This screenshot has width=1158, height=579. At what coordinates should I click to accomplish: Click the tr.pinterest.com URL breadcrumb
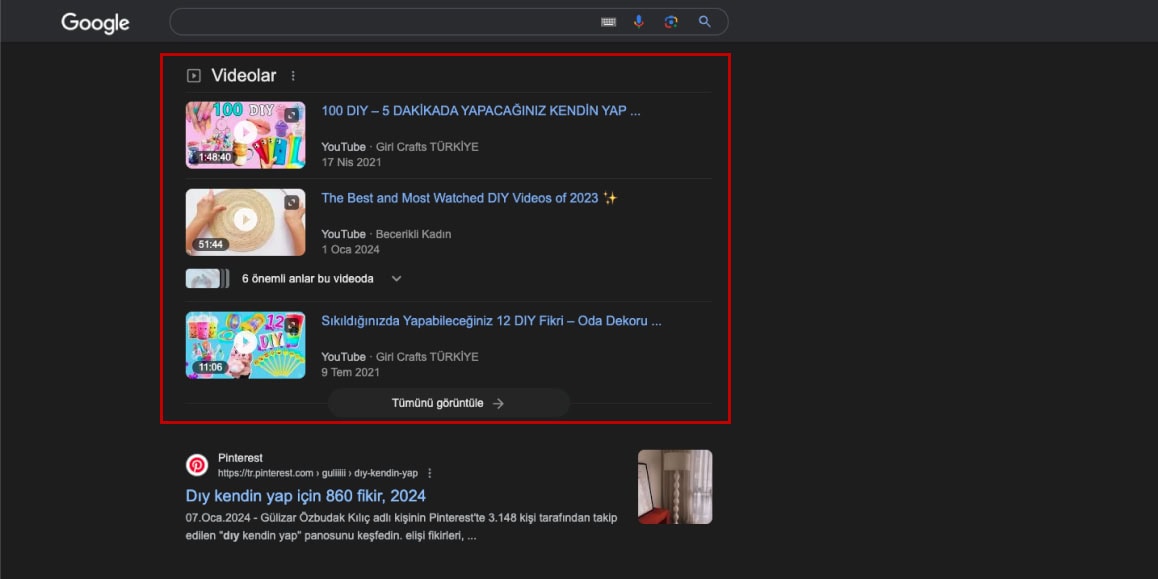point(318,473)
